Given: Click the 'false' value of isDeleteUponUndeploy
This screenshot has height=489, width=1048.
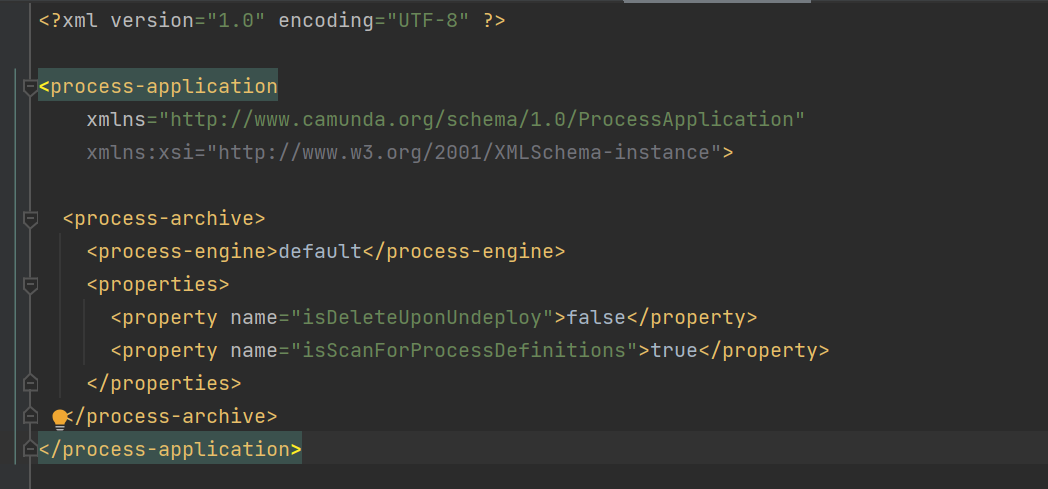Looking at the screenshot, I should coord(596,318).
